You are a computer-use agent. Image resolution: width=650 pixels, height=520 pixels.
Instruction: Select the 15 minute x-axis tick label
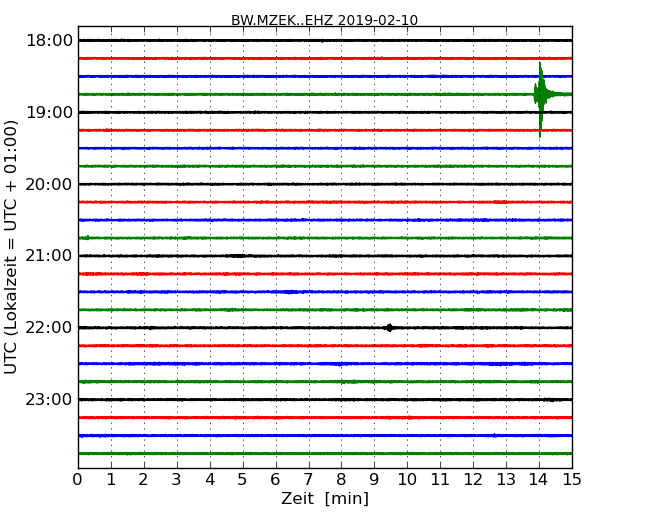(571, 480)
